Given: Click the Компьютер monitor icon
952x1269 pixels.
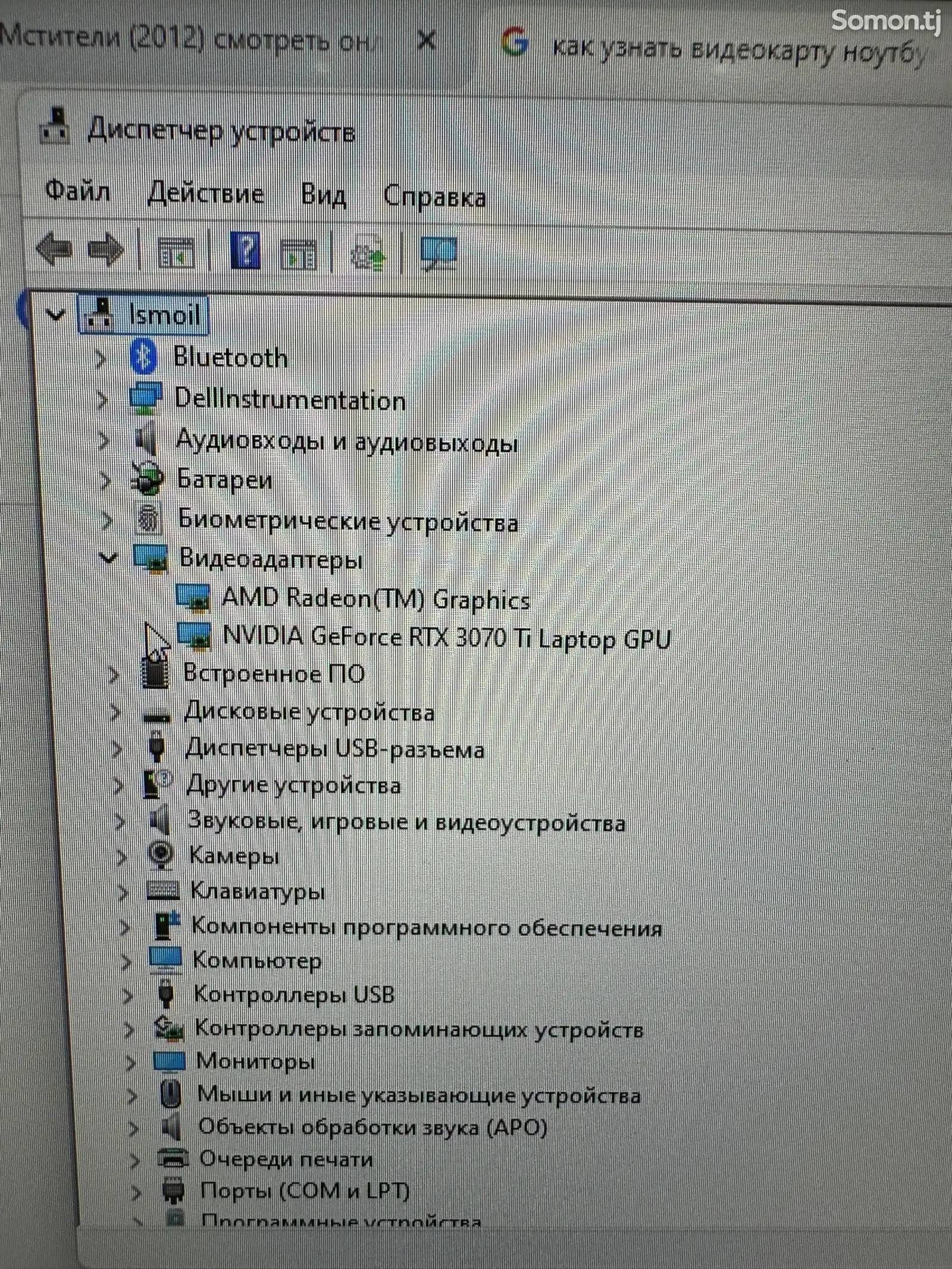Looking at the screenshot, I should (165, 959).
